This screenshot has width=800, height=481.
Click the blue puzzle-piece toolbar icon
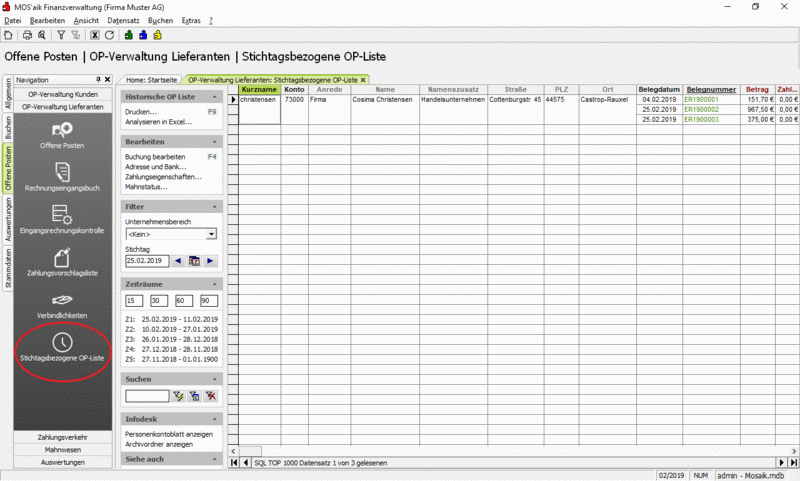[x=143, y=35]
